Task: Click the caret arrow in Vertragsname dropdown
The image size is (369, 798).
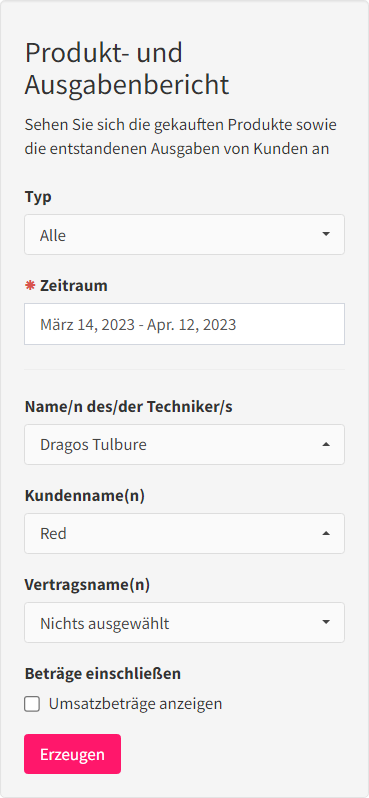Action: point(326,622)
